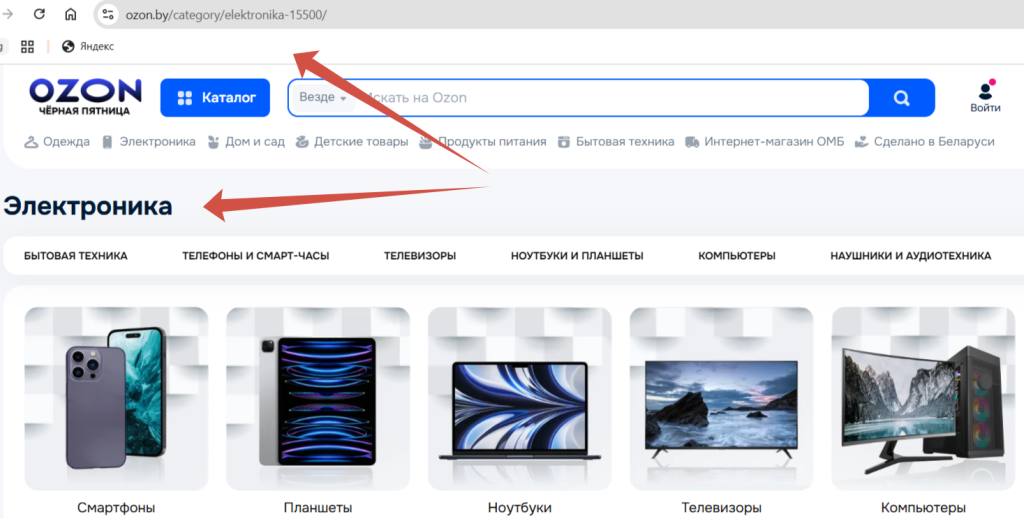Screen dimensions: 1024x519
Task: Choose the Телевизоры product tile image
Action: click(721, 398)
